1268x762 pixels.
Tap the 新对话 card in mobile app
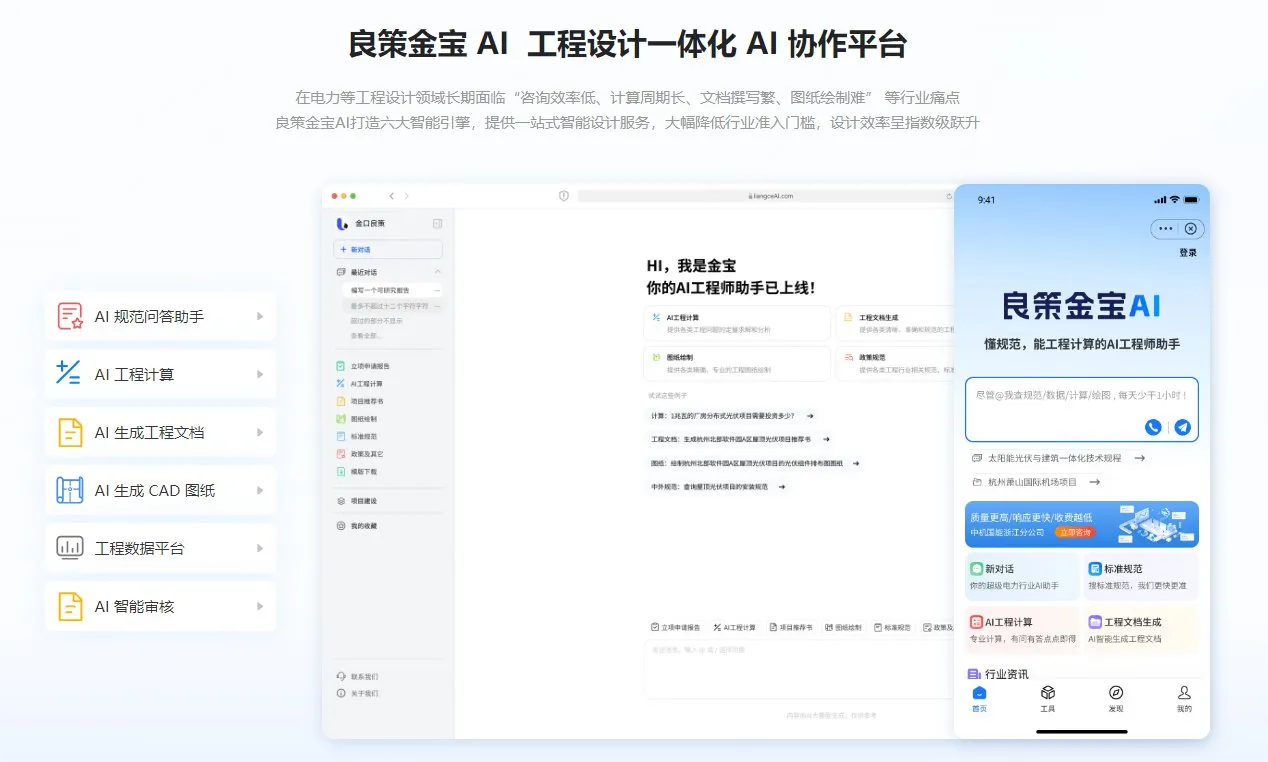tap(1022, 577)
